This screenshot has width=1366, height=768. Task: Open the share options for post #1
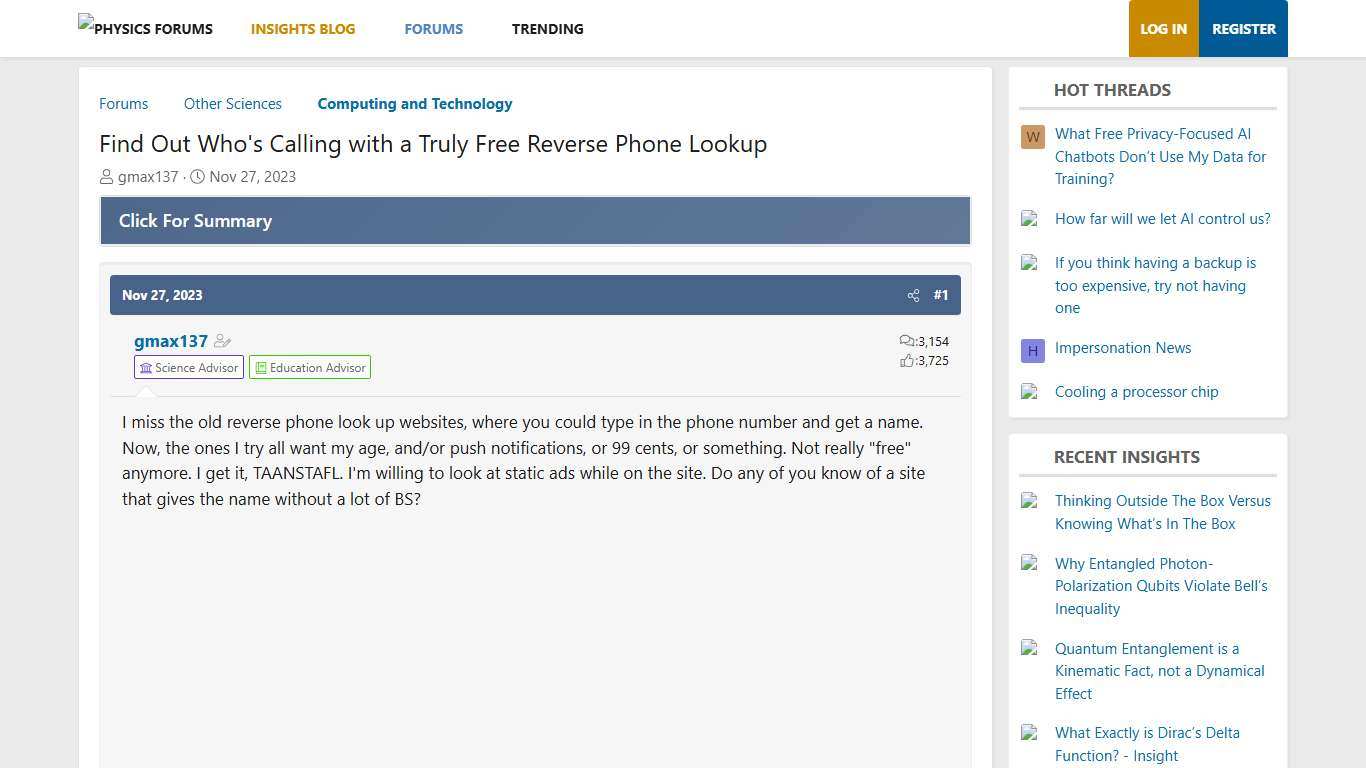[913, 295]
